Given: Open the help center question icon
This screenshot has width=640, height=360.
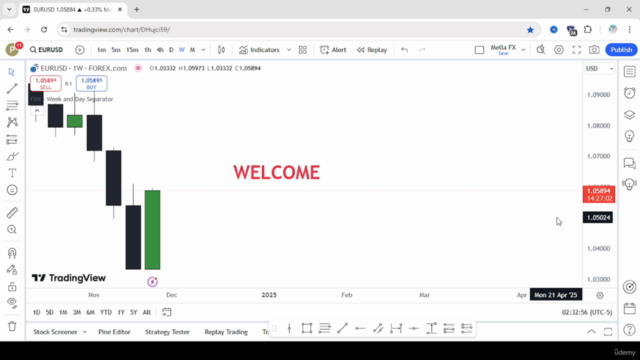Looking at the screenshot, I should [629, 329].
